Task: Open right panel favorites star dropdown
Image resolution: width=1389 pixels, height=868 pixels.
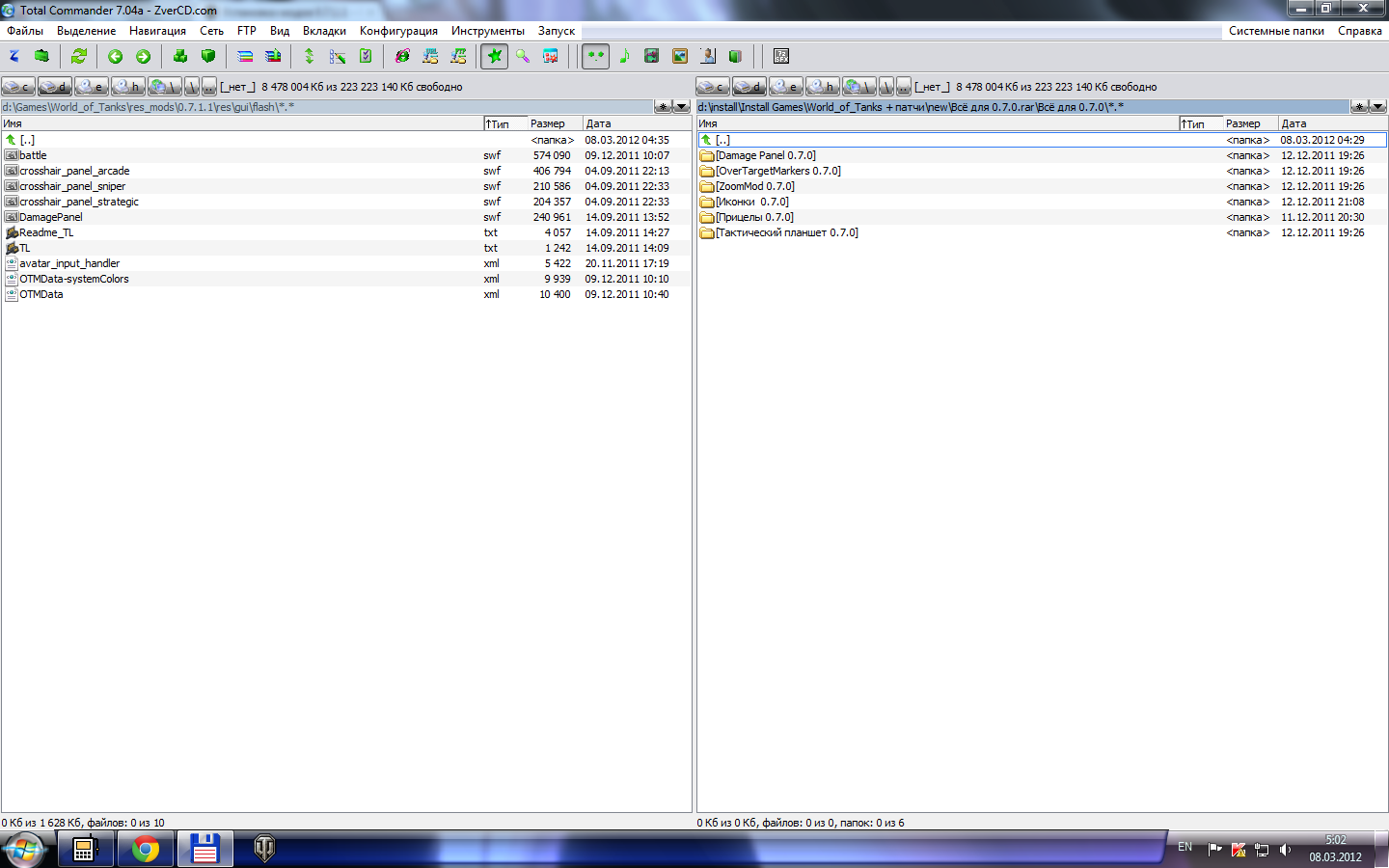Action: coord(1359,107)
